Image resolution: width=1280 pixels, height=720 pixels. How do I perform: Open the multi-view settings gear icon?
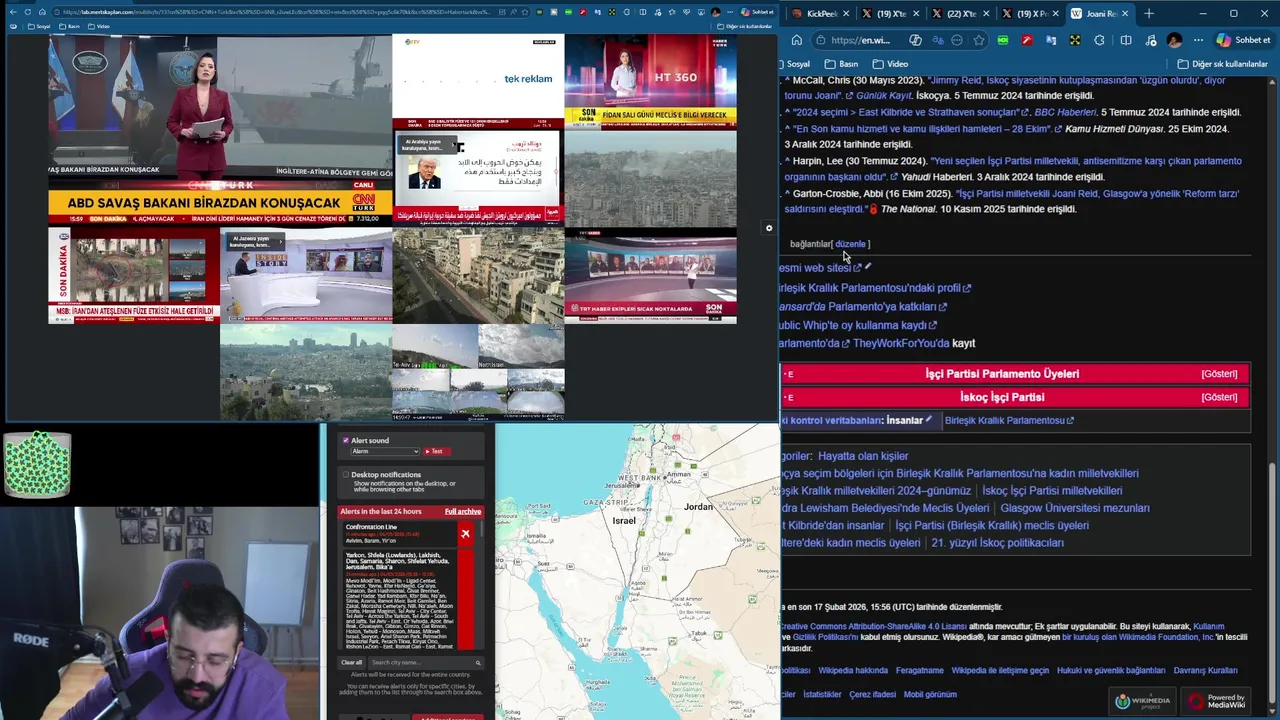click(769, 228)
